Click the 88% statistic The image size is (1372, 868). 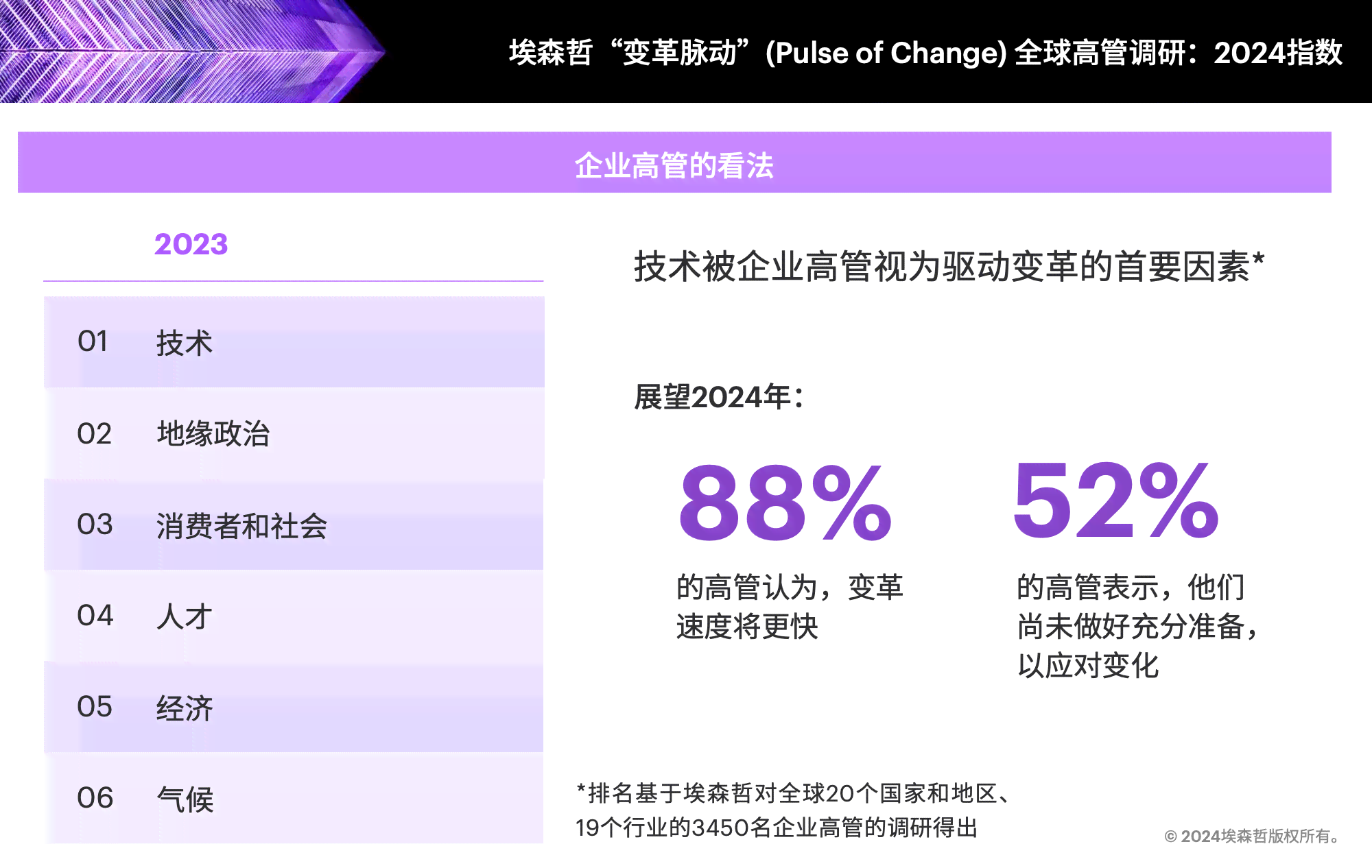785,504
